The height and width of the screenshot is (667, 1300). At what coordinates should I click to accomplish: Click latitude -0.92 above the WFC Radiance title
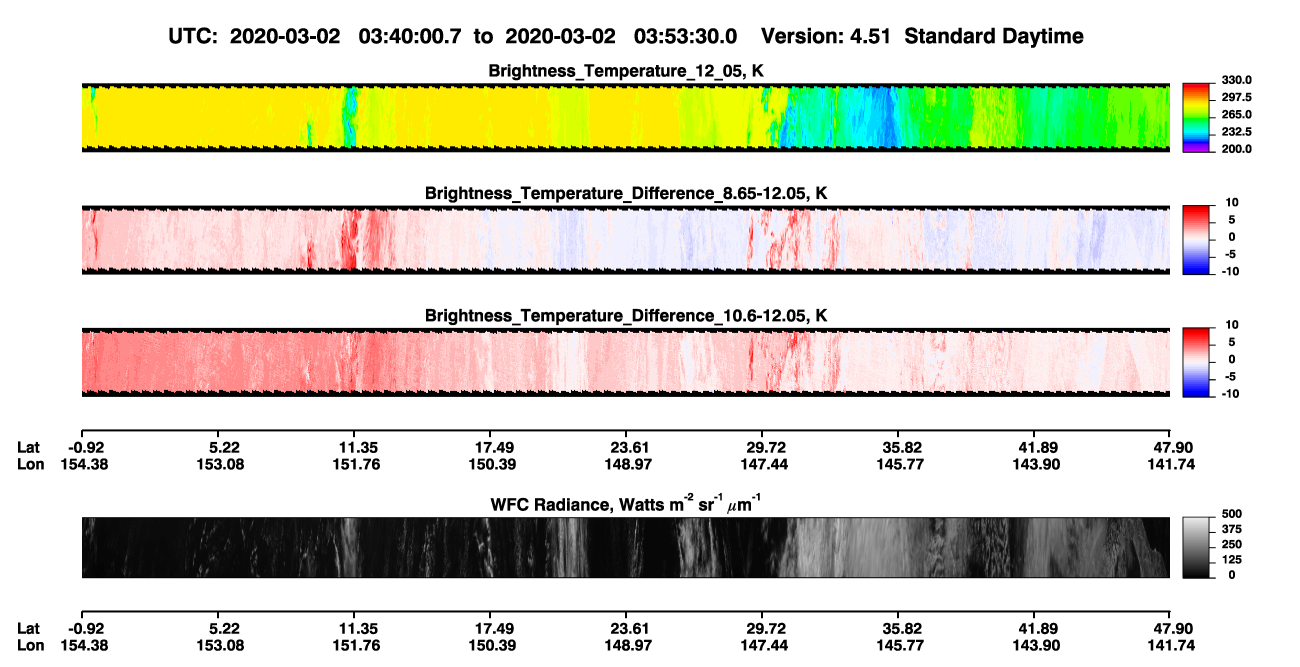click(86, 447)
